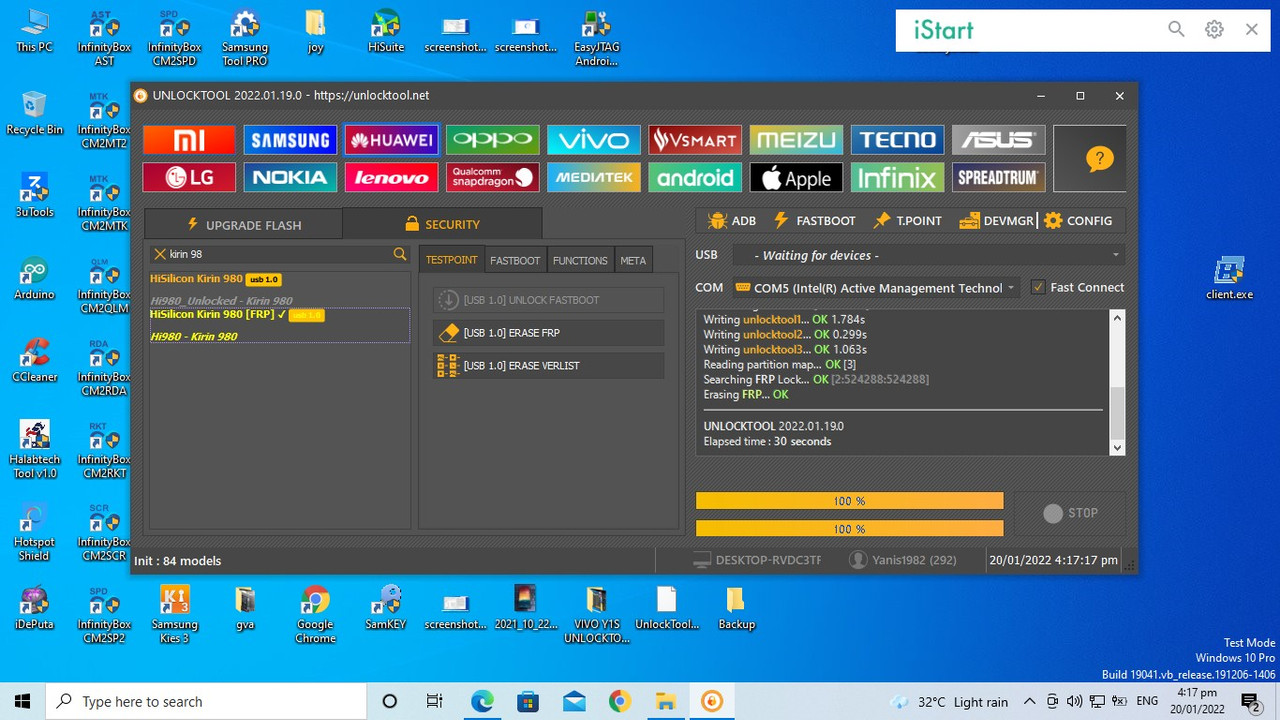
Task: Select the Tecno brand icon
Action: pyautogui.click(x=897, y=140)
